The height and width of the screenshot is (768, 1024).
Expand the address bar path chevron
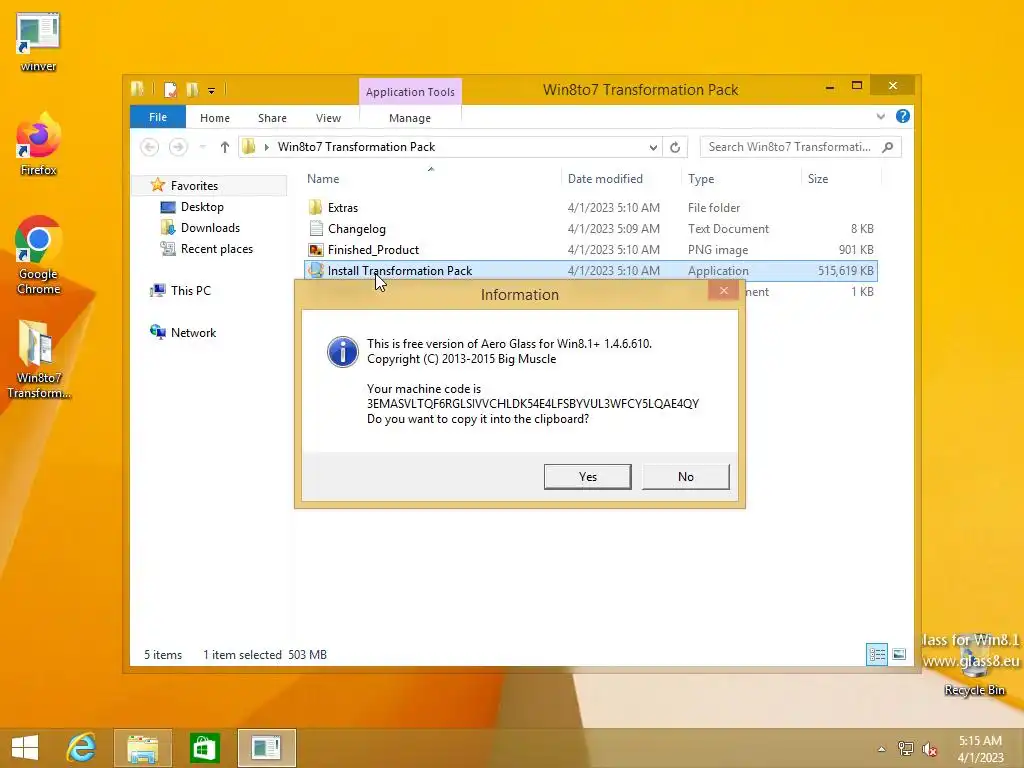click(266, 147)
